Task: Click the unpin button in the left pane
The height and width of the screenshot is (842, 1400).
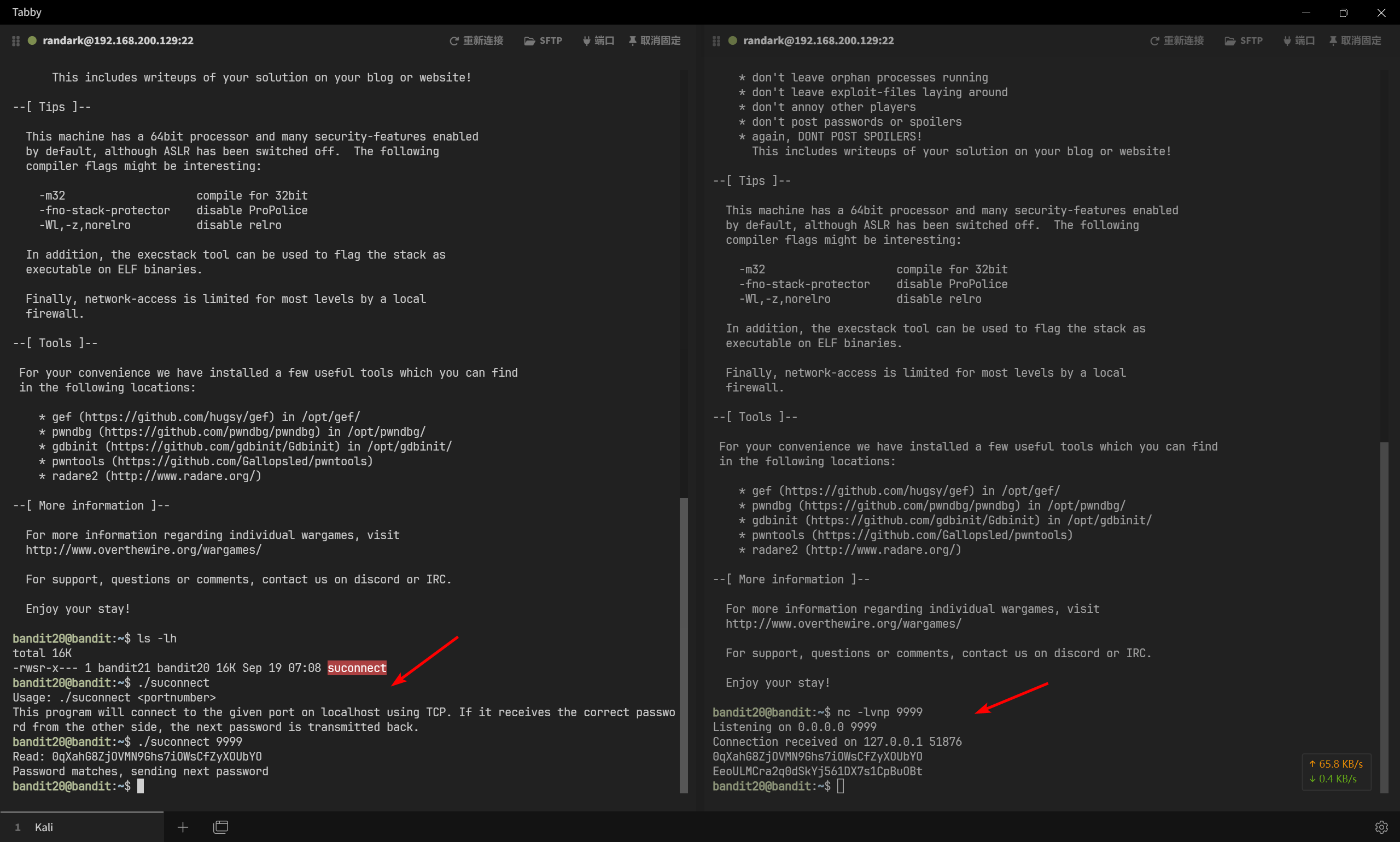Action: click(x=654, y=41)
